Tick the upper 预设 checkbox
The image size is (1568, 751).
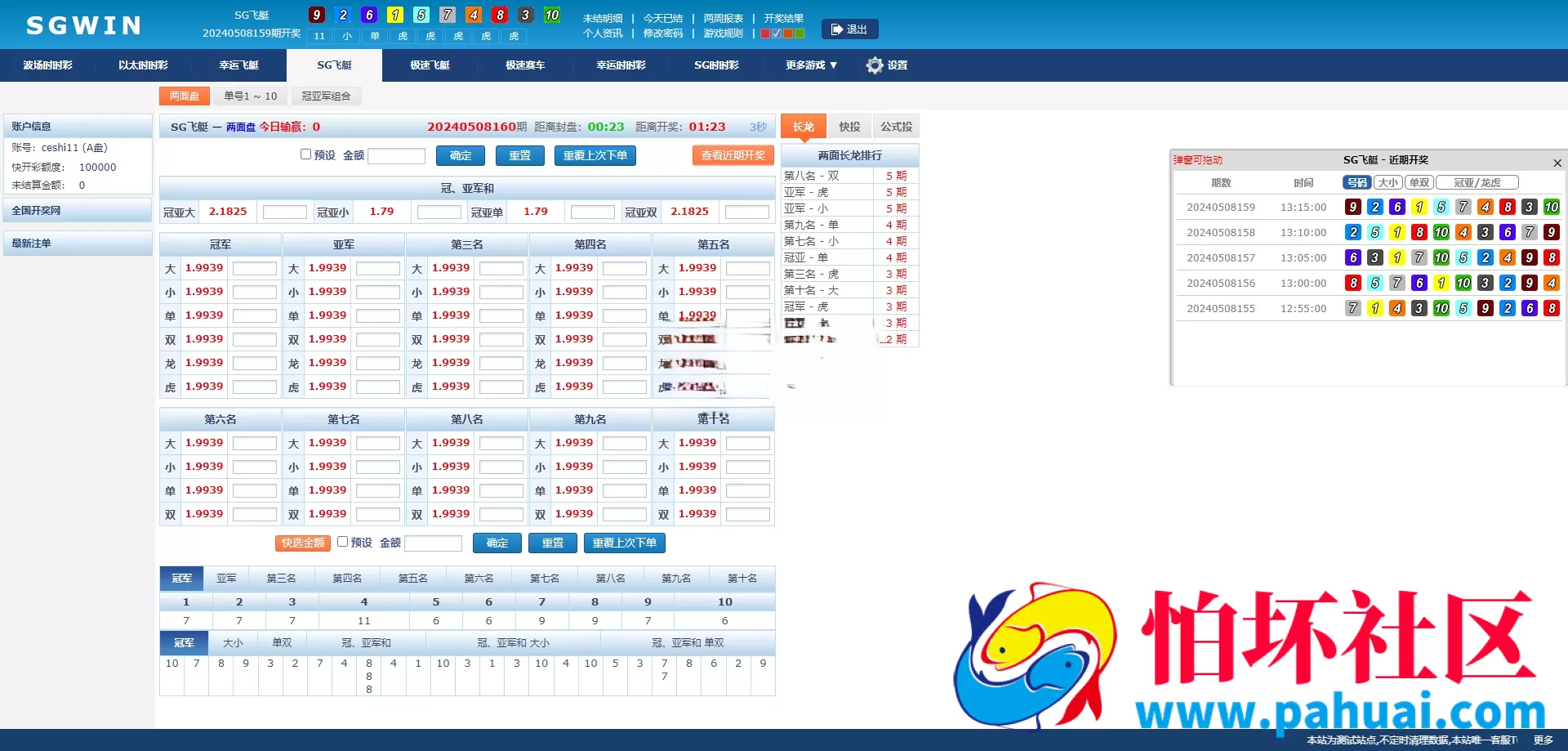click(306, 154)
